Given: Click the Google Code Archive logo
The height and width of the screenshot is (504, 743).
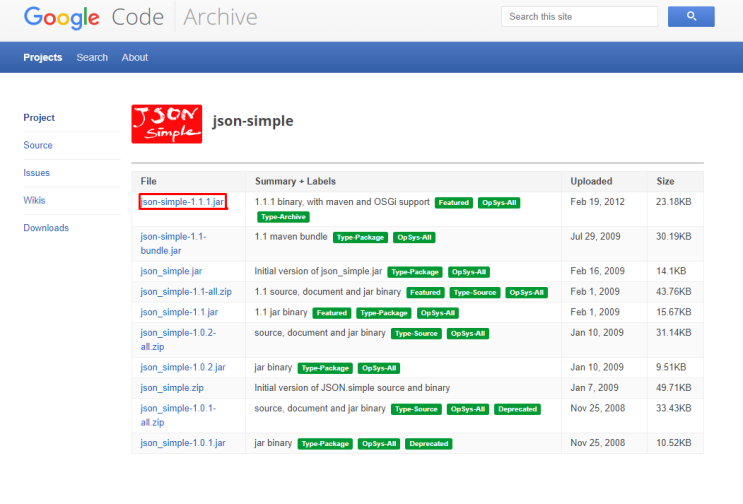Looking at the screenshot, I should tap(140, 17).
